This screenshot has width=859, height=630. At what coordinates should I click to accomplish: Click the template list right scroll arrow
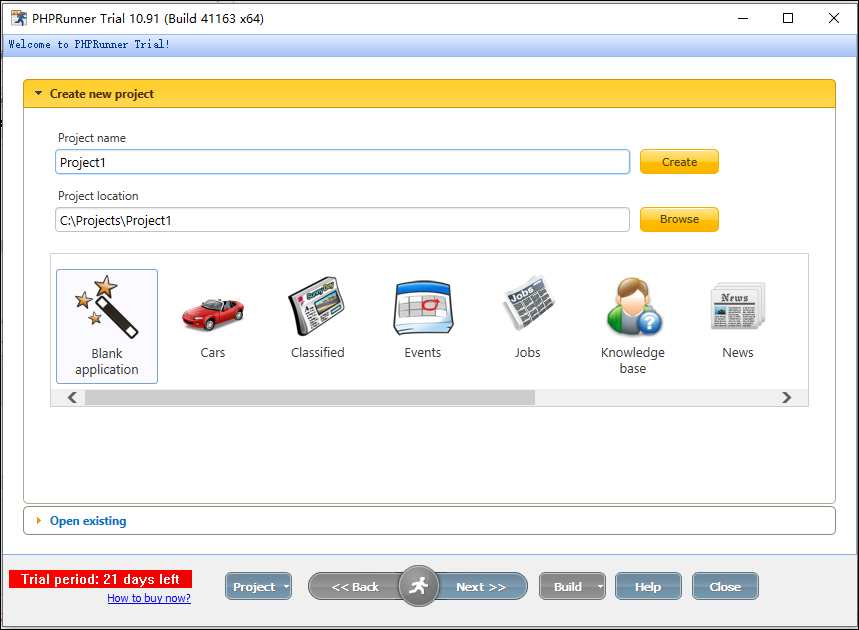787,397
